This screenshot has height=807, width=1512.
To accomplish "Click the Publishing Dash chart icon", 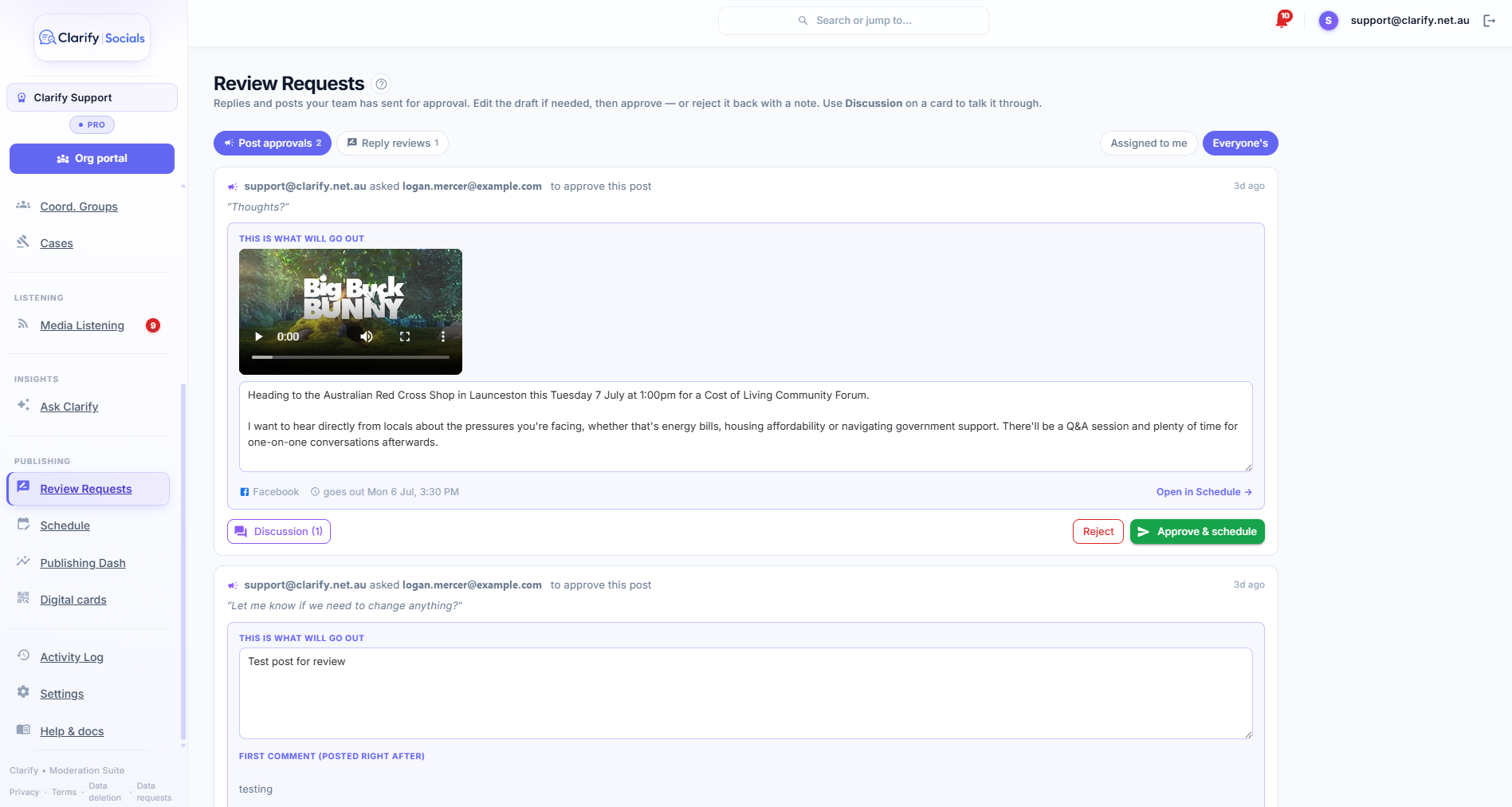I will point(23,561).
